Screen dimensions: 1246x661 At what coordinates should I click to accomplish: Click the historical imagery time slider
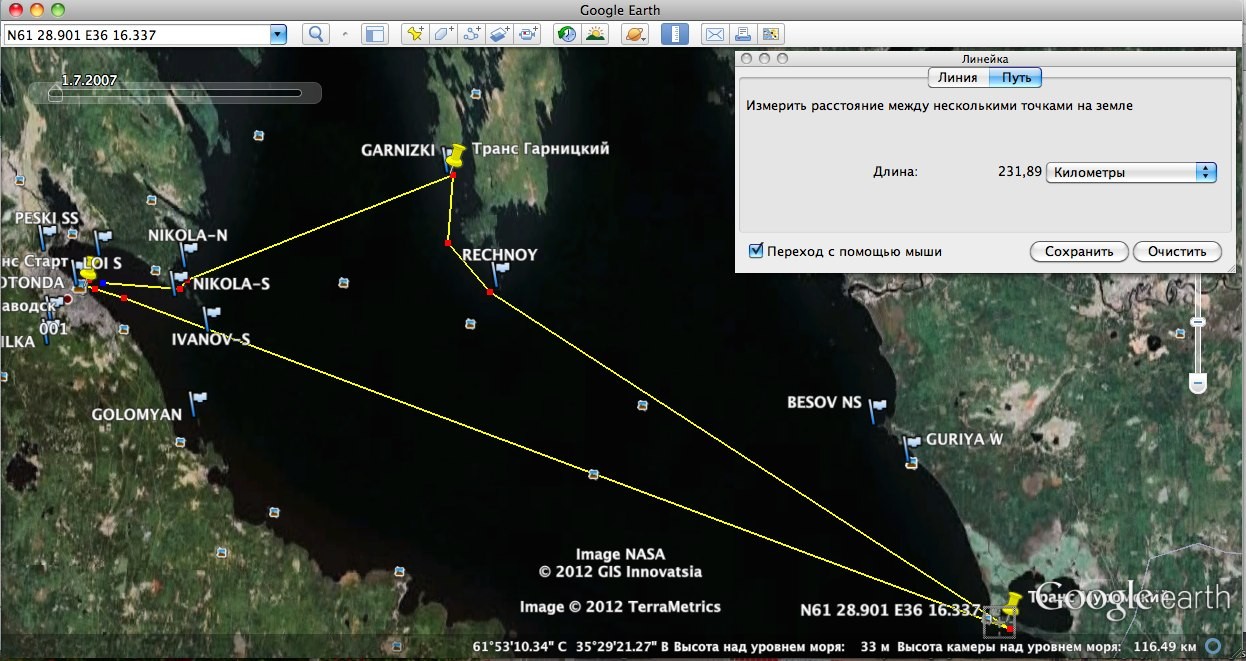click(176, 93)
